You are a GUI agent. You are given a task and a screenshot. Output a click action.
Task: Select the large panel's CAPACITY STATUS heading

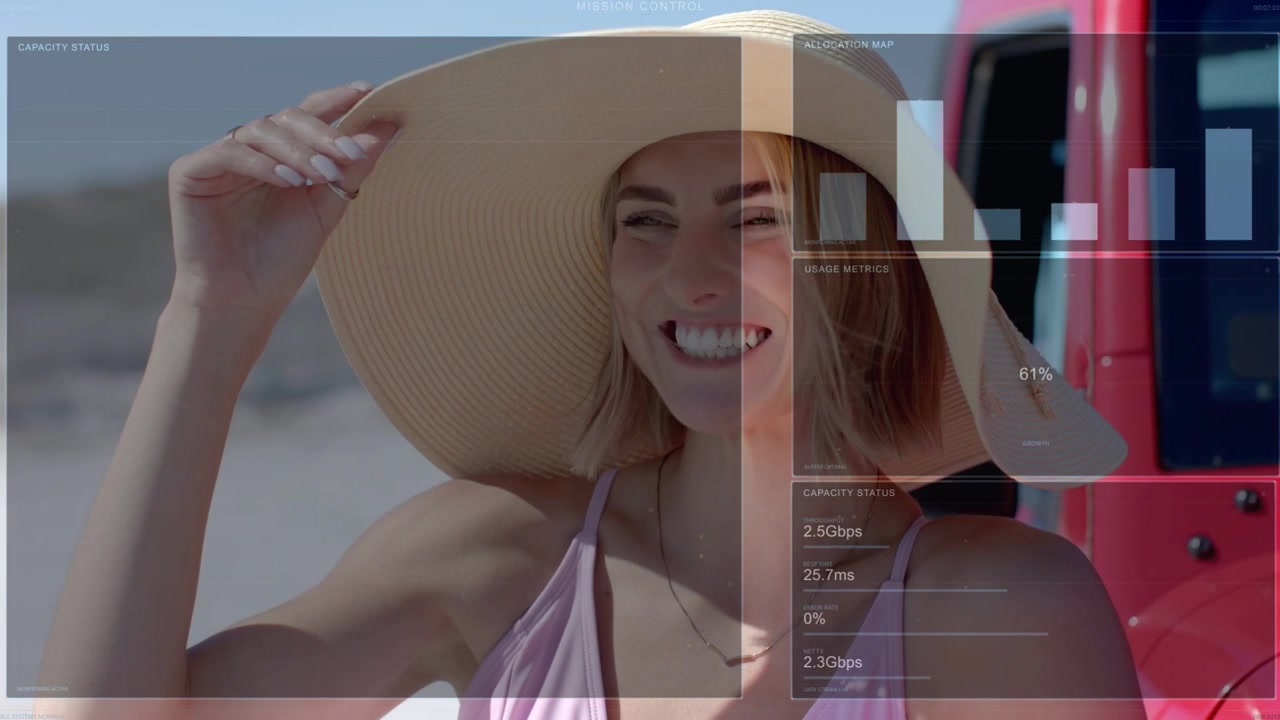(64, 47)
